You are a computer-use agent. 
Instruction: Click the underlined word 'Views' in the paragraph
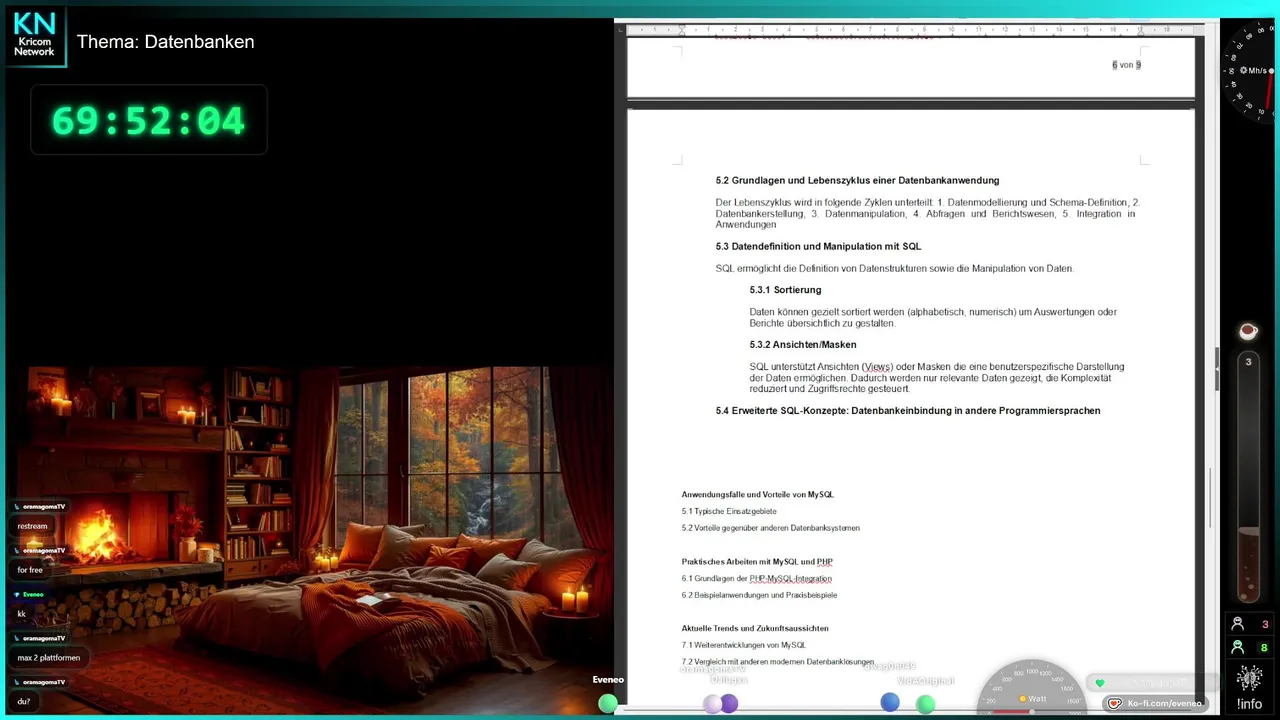(877, 367)
